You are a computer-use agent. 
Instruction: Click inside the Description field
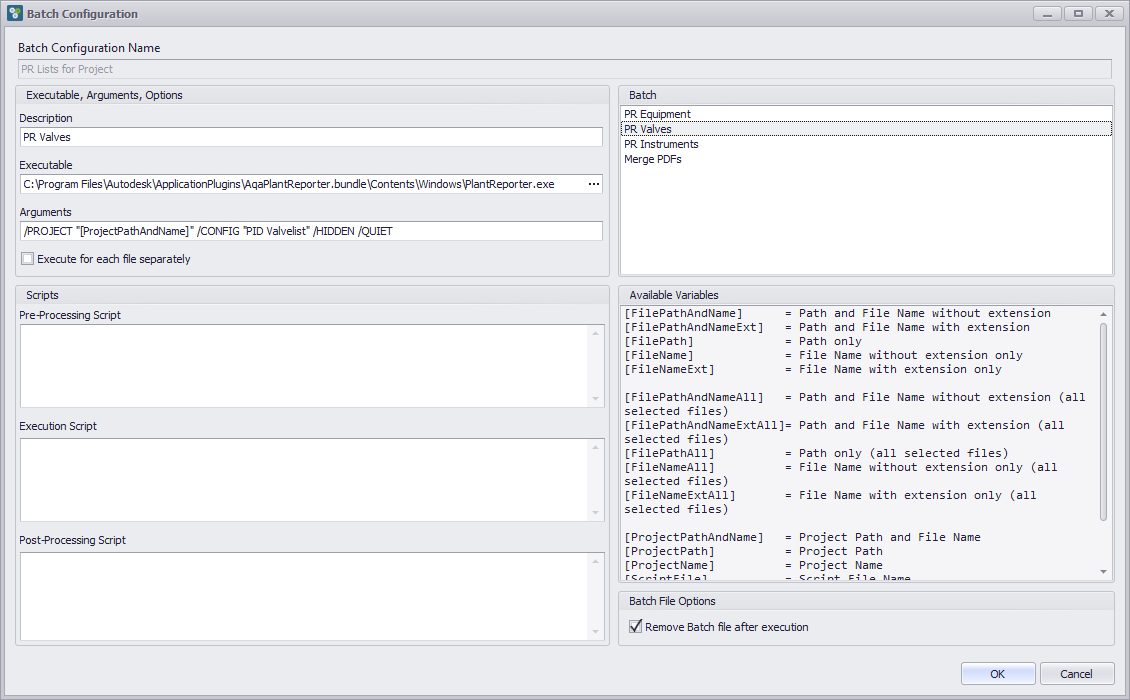click(x=300, y=137)
